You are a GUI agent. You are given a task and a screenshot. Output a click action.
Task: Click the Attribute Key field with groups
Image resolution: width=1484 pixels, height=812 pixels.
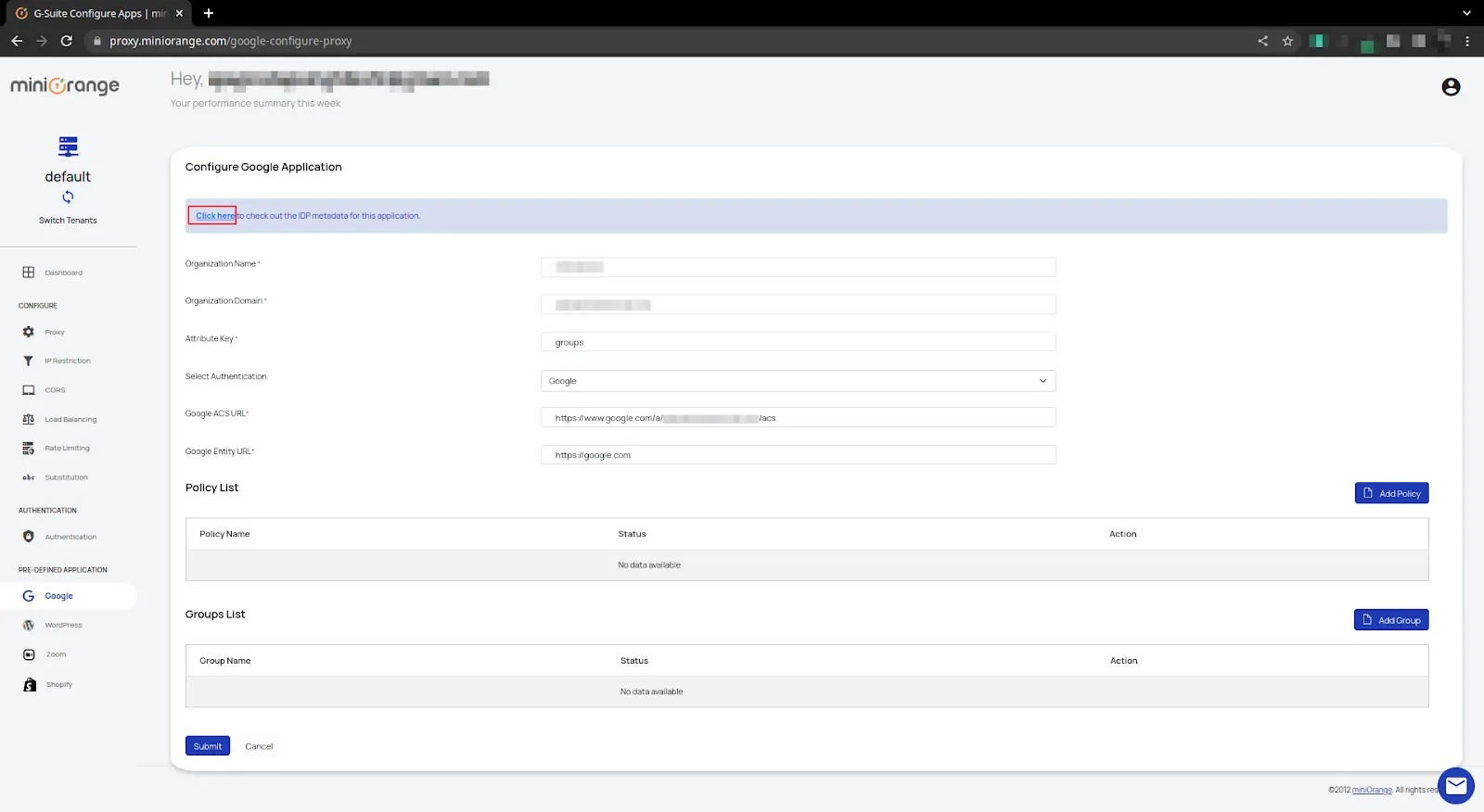[x=798, y=342]
